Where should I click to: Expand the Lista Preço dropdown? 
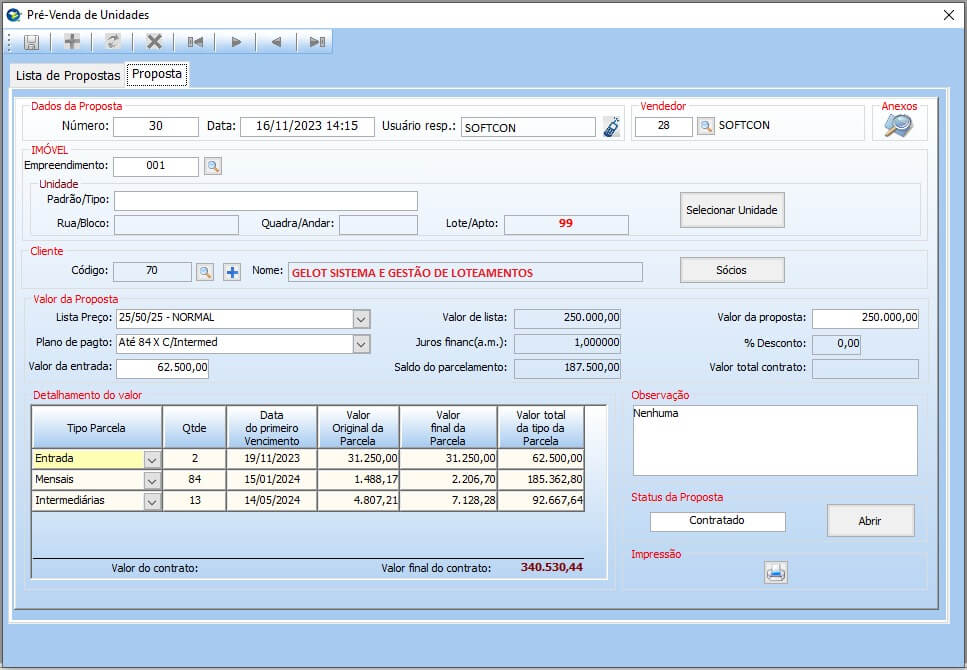(x=361, y=319)
